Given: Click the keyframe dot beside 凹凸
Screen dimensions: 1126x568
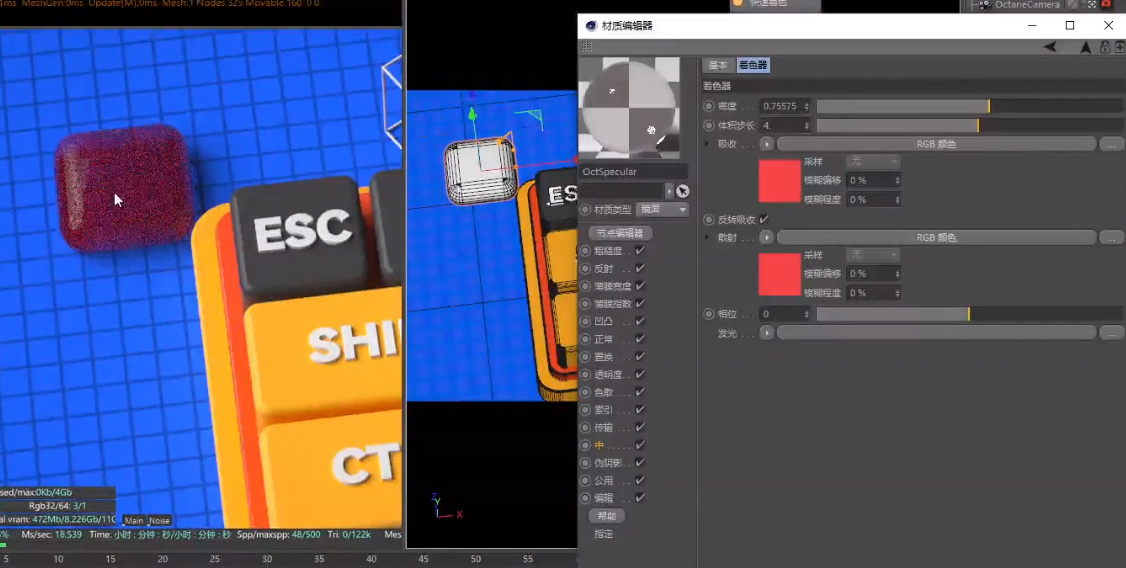Looking at the screenshot, I should pyautogui.click(x=585, y=321).
